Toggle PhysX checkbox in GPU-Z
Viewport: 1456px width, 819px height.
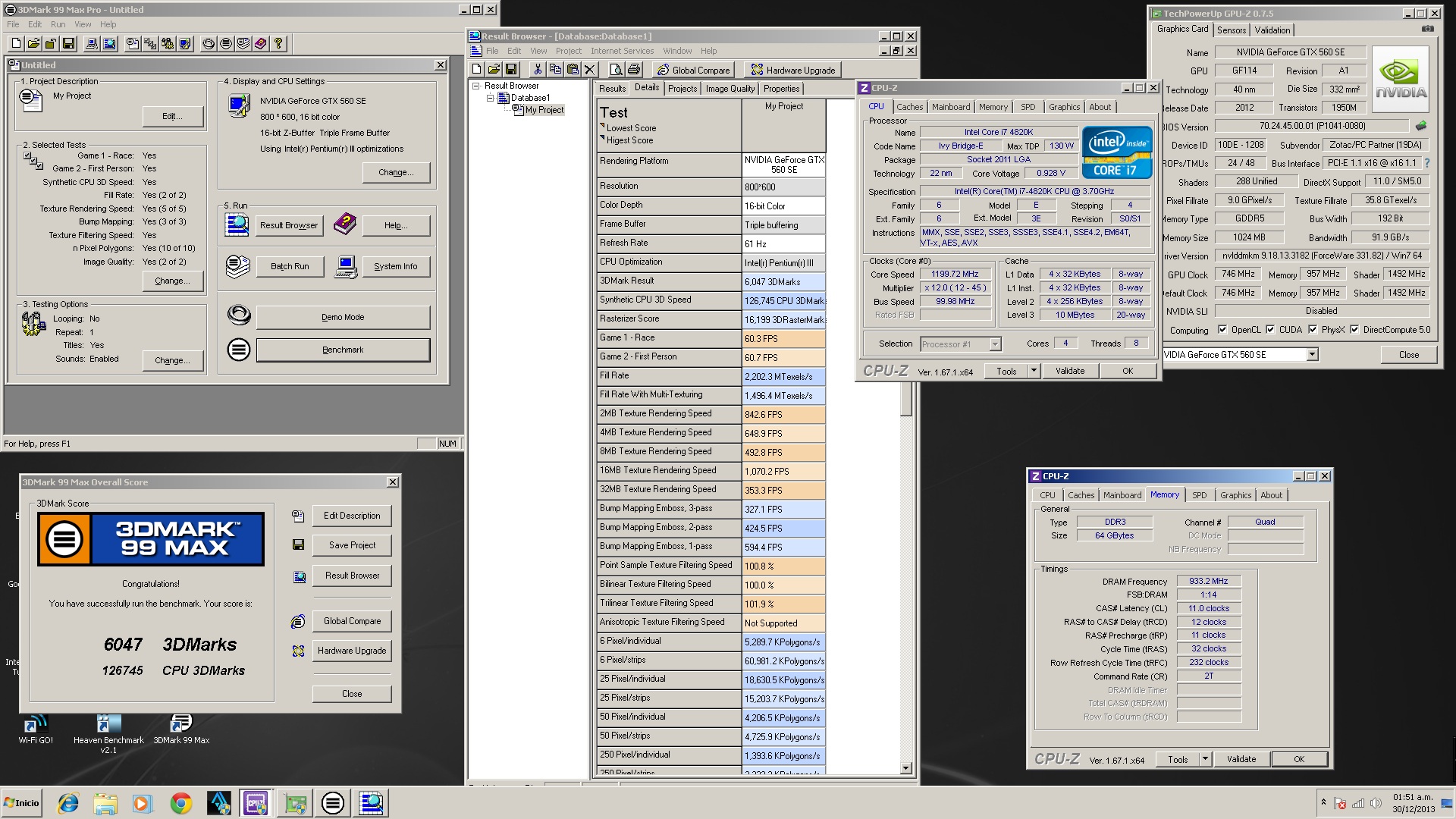(1313, 330)
